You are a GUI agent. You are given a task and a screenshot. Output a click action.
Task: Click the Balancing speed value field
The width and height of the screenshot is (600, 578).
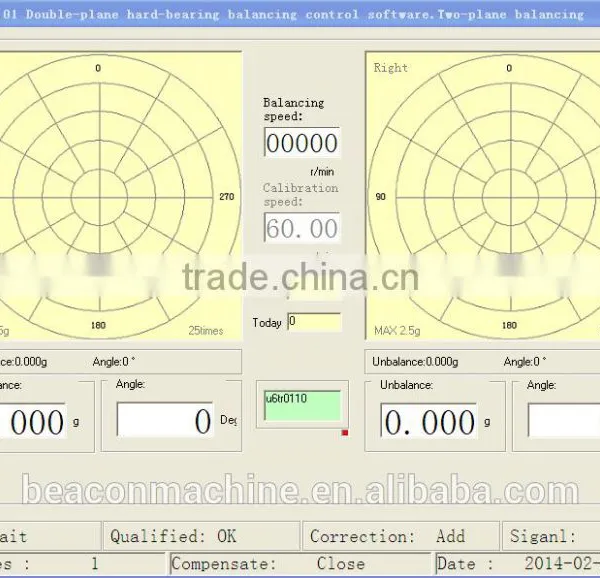[302, 142]
